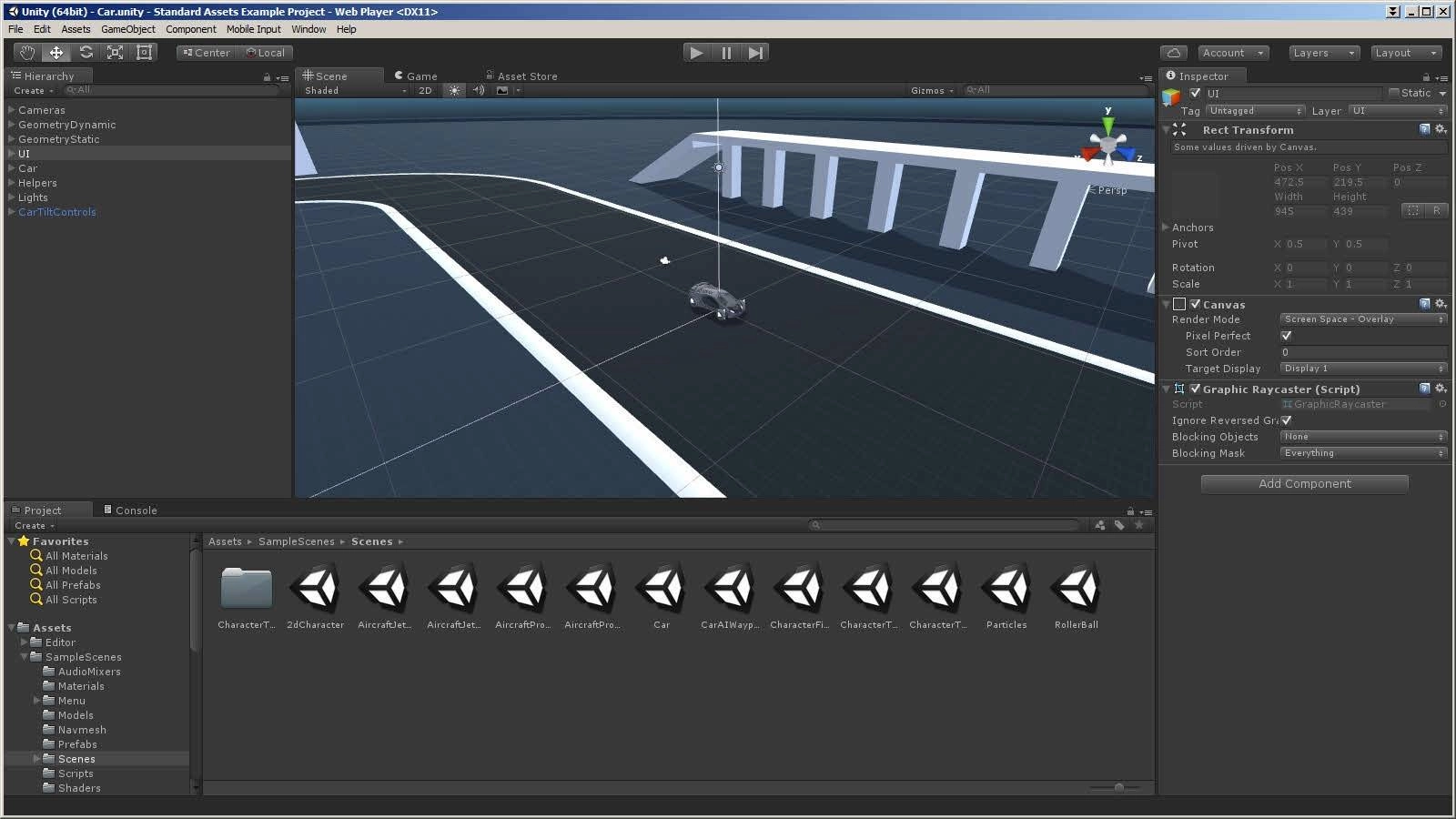Switch to the Console tab
The image size is (1456, 819).
click(130, 511)
